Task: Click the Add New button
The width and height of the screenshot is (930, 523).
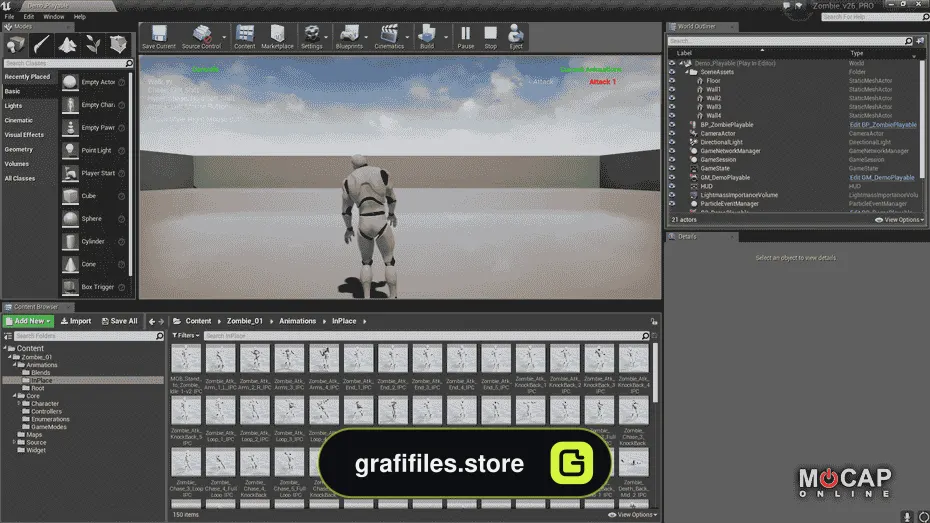Action: (28, 321)
